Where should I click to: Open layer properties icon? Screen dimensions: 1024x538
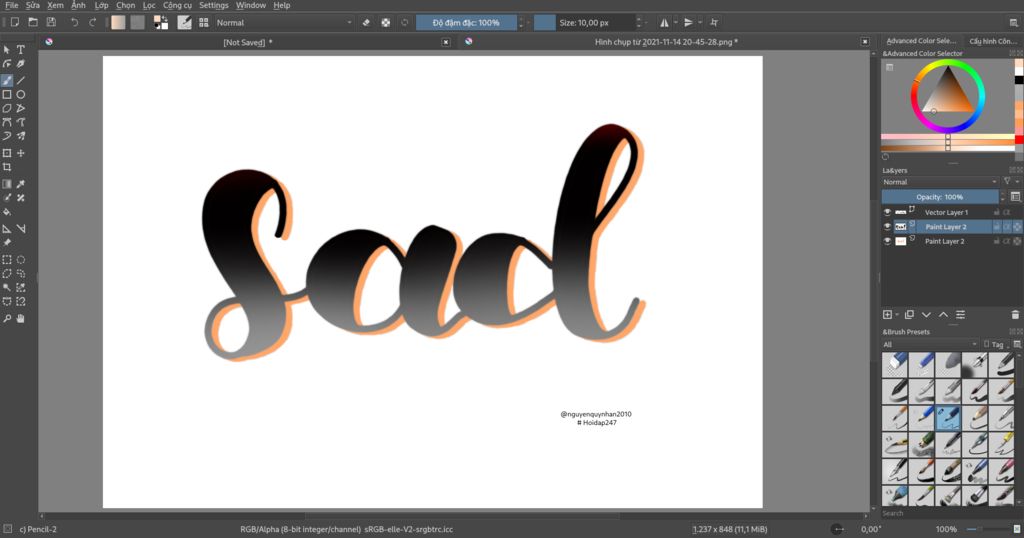(961, 315)
